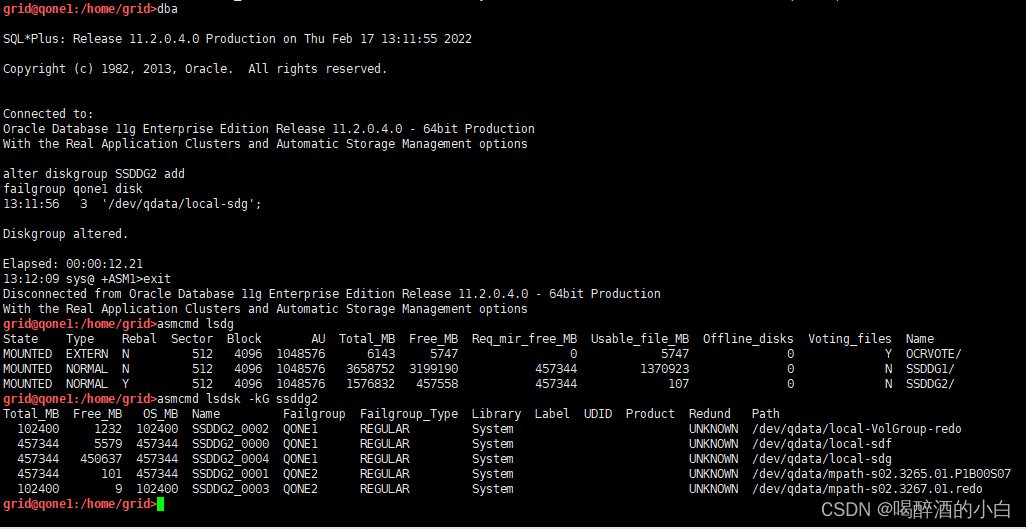
Task: Select path /dev/qdata/local-sdg in lsdsk output
Action: 821,459
